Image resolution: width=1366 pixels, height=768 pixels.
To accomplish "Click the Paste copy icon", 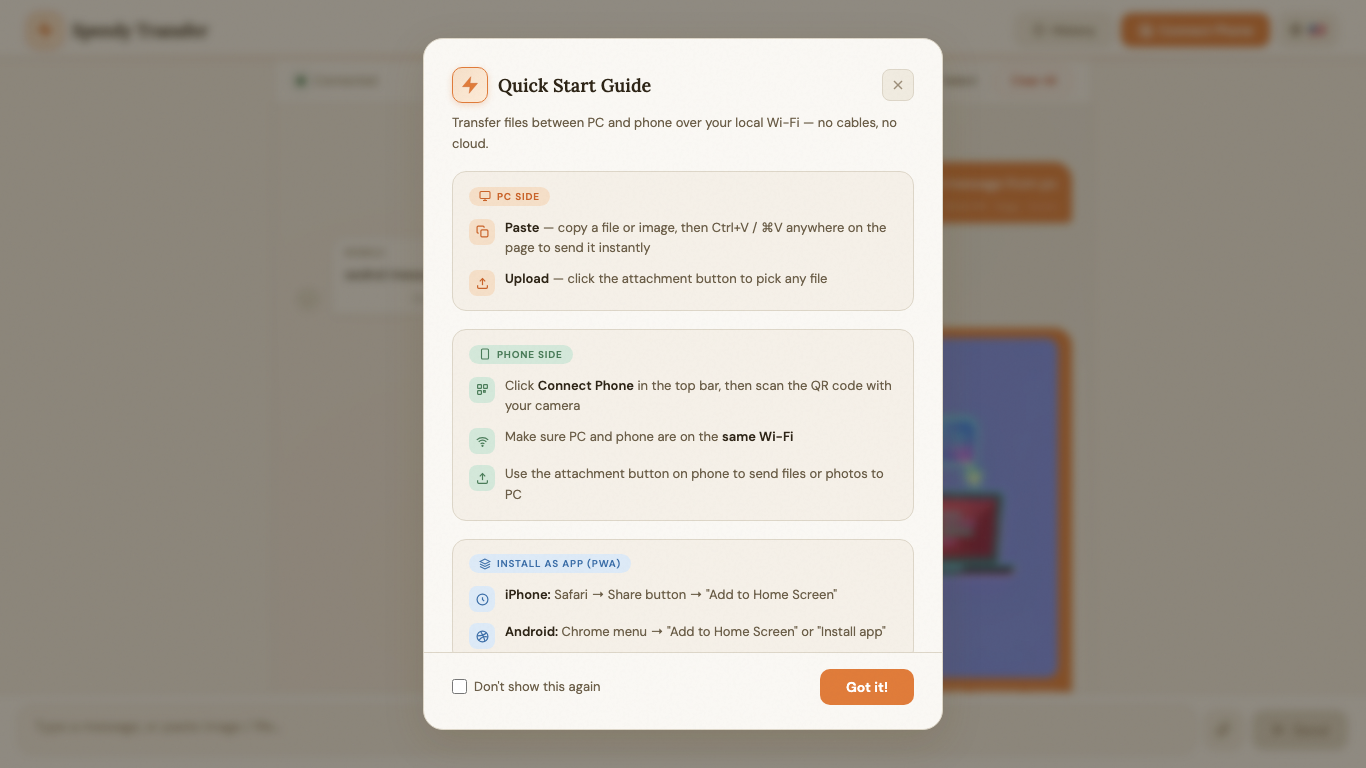I will pyautogui.click(x=482, y=232).
